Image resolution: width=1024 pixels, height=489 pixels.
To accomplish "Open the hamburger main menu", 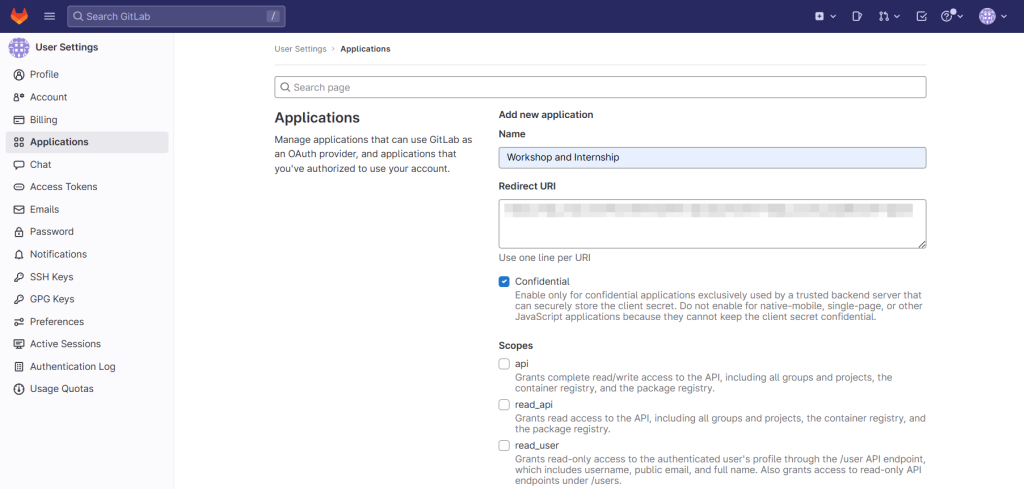I will [49, 16].
